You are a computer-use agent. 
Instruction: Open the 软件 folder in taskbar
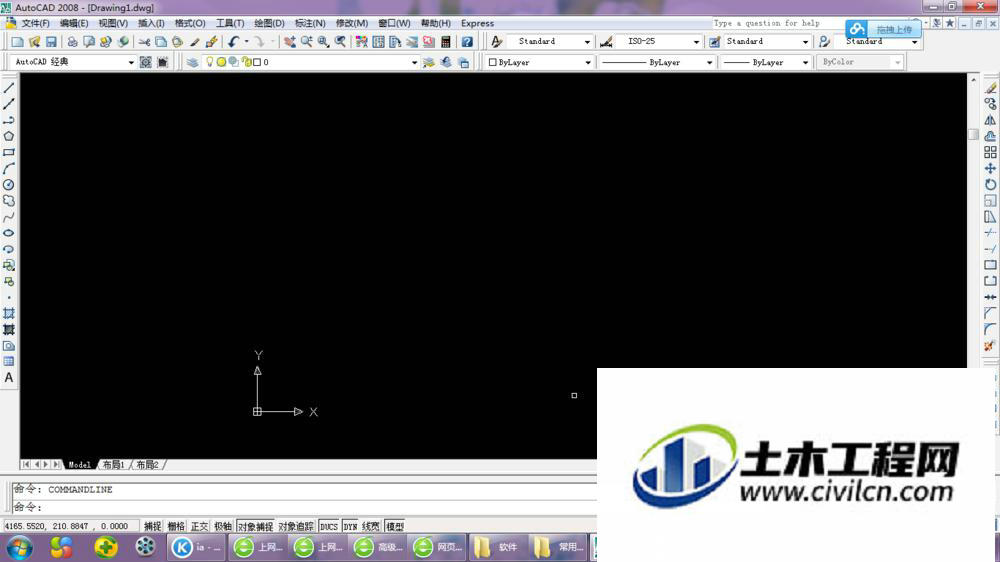coord(497,547)
